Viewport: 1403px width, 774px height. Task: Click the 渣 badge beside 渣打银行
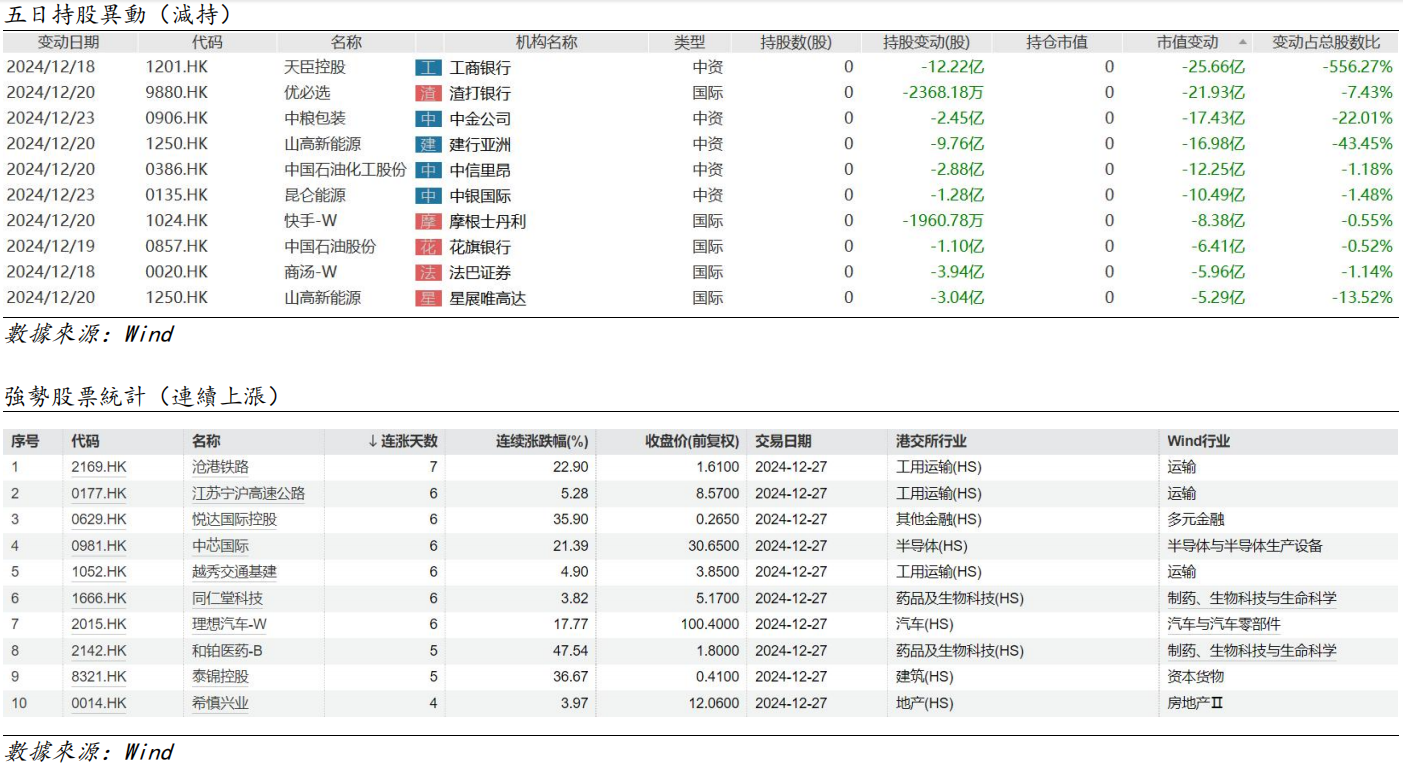428,93
